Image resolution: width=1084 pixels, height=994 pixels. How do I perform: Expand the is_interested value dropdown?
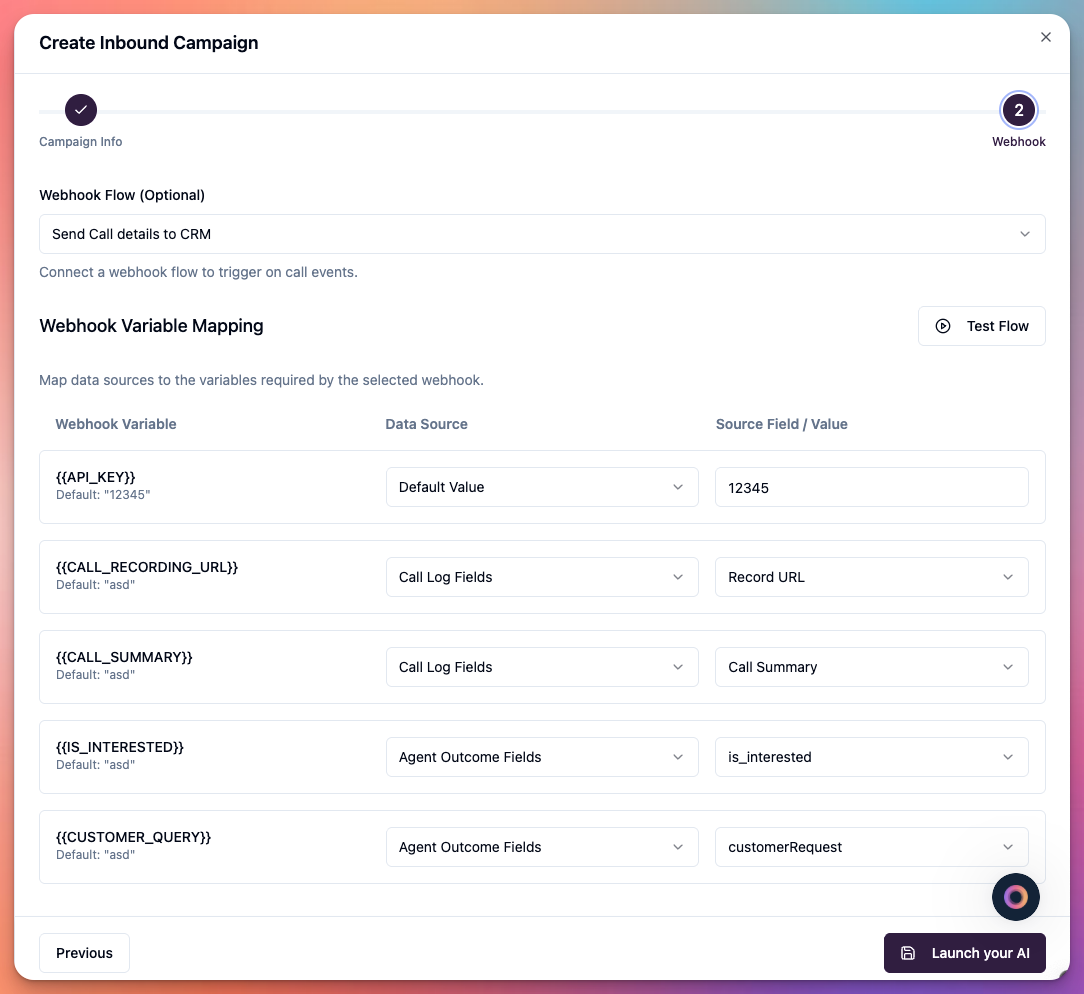(871, 757)
